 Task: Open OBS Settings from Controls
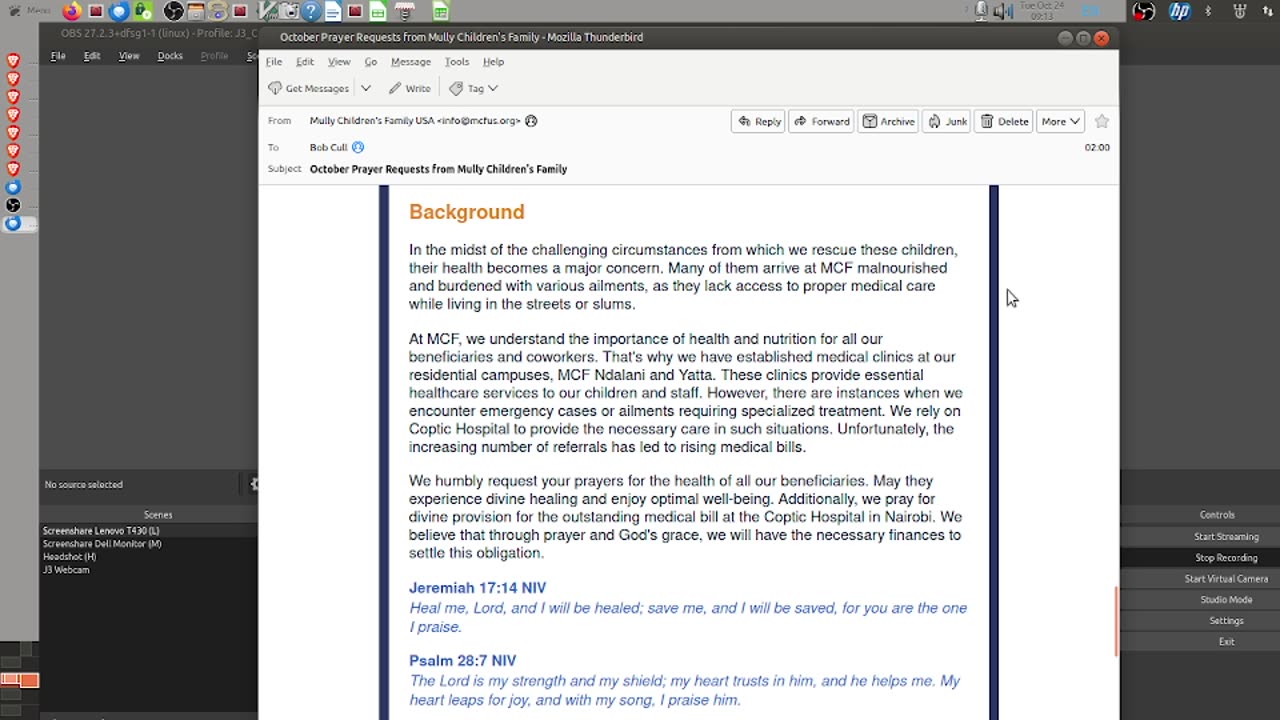[1226, 621]
